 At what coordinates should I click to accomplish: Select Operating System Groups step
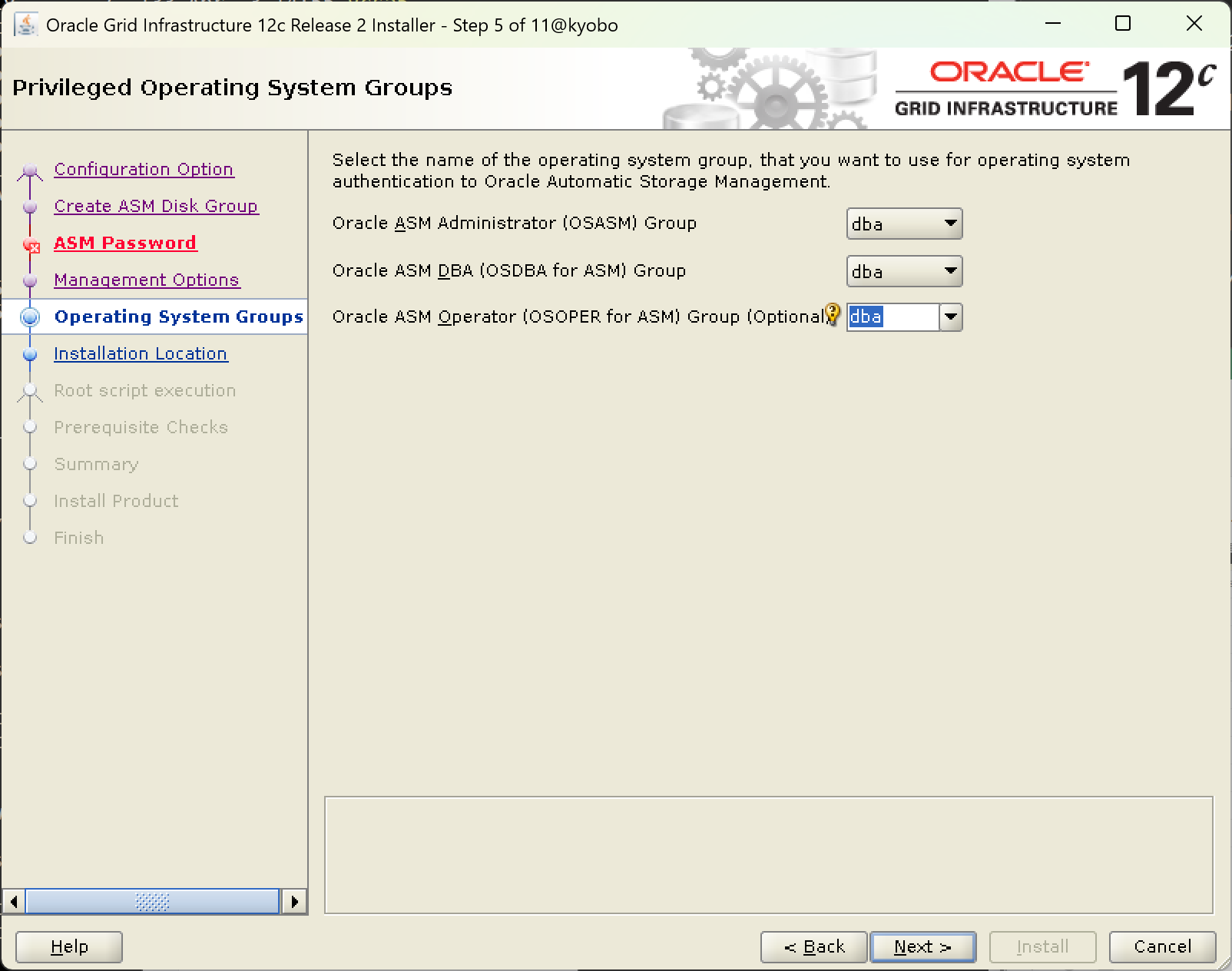179,316
